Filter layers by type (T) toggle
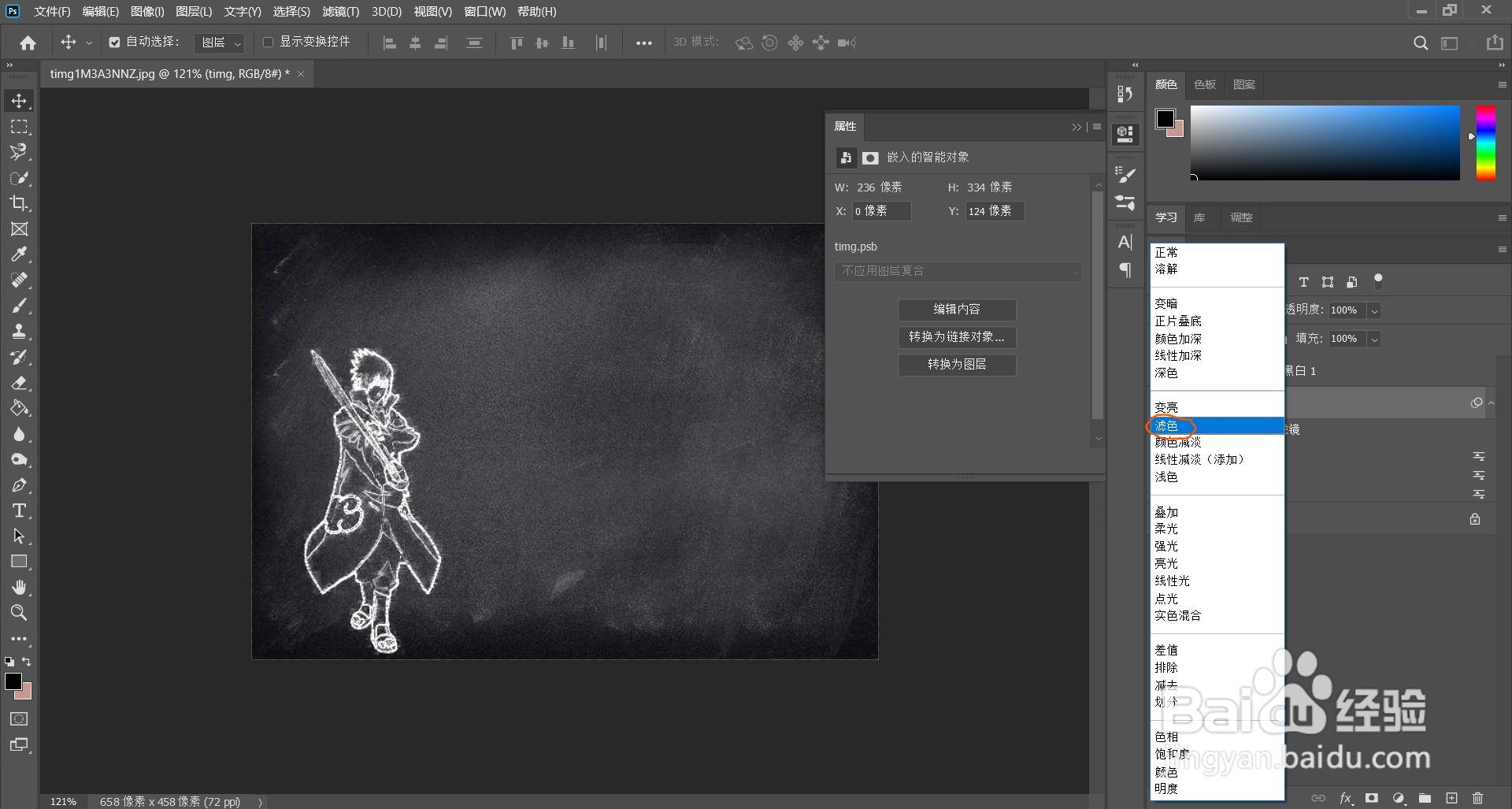Image resolution: width=1512 pixels, height=809 pixels. (1303, 282)
